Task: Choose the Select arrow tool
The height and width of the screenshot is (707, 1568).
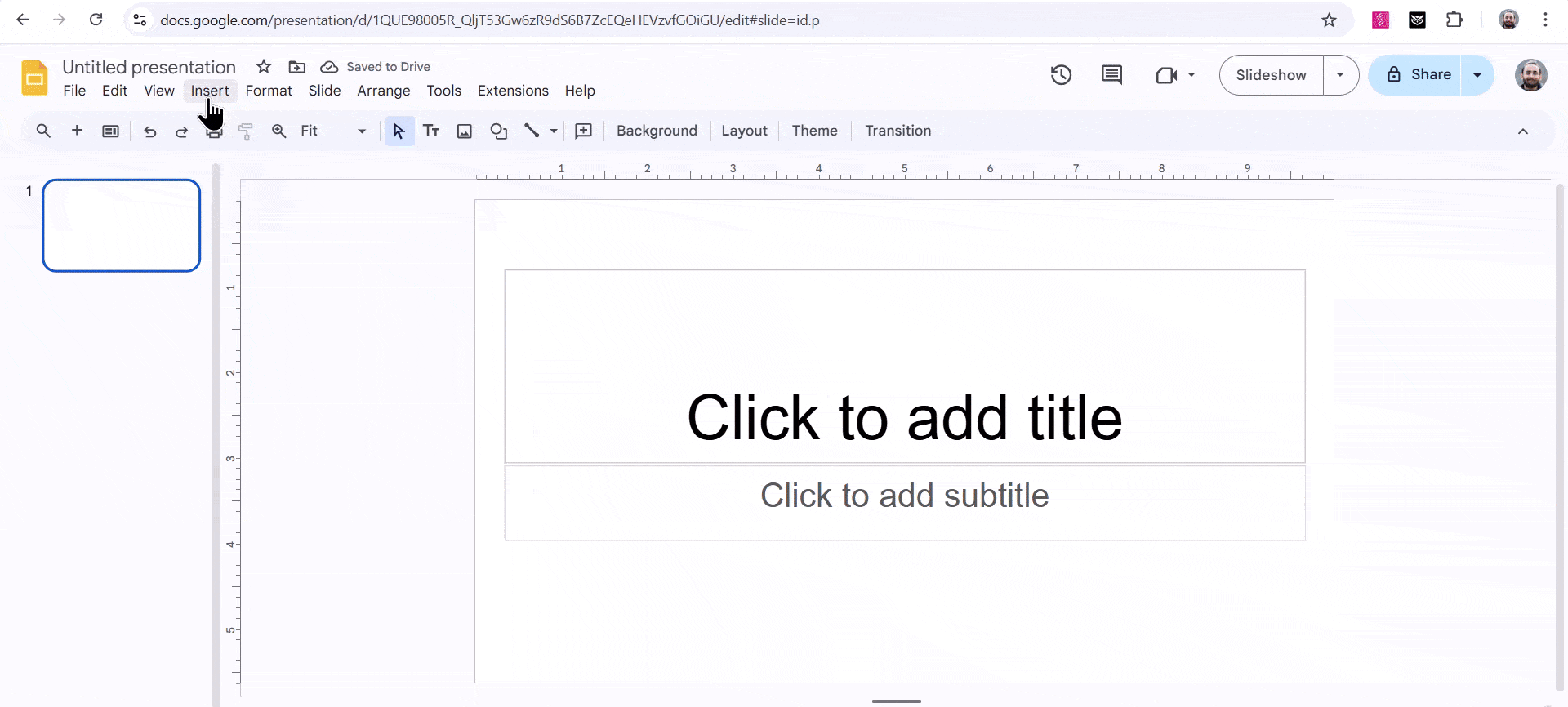Action: (x=399, y=131)
